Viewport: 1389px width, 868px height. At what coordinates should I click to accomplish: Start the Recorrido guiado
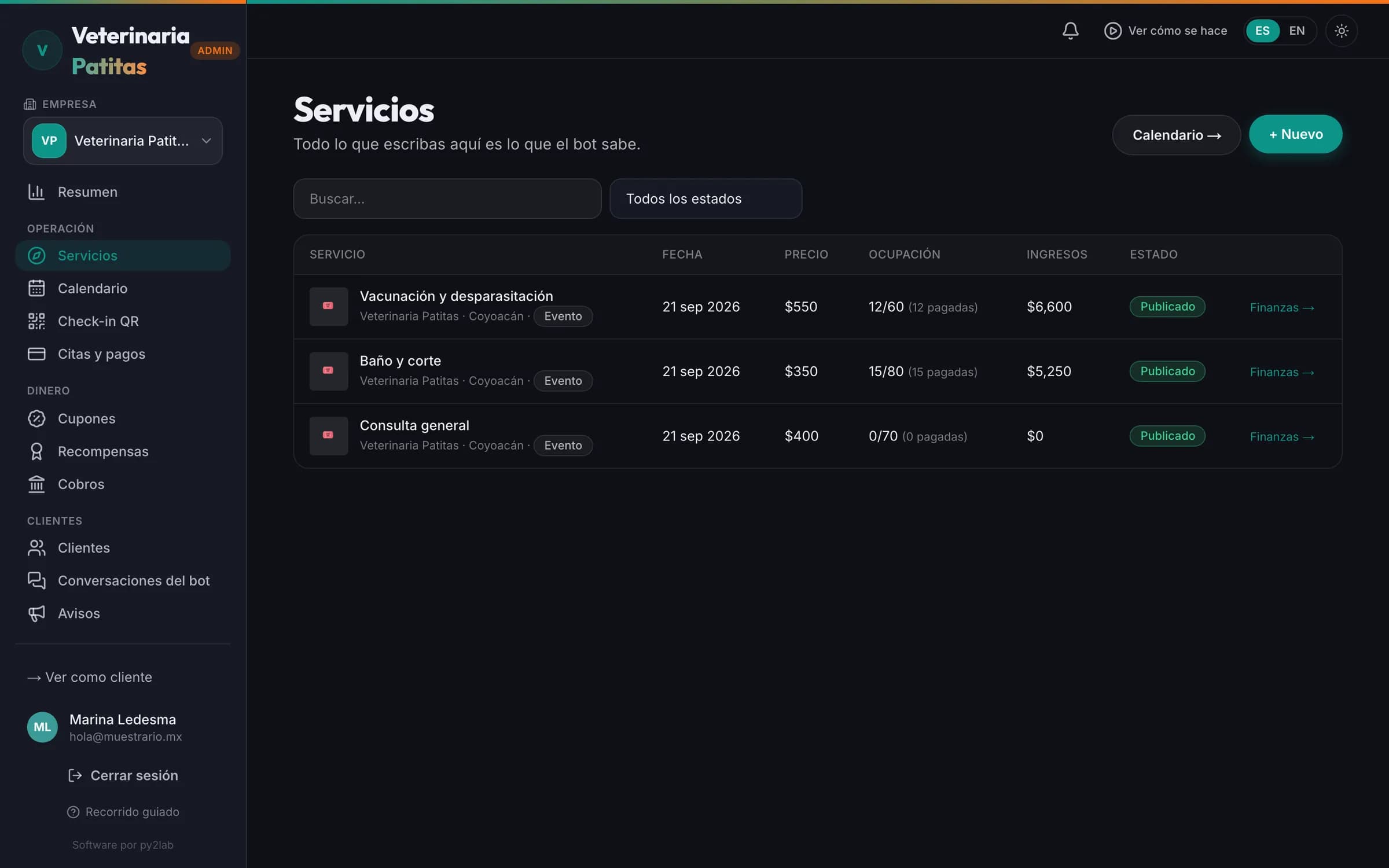pyautogui.click(x=123, y=812)
